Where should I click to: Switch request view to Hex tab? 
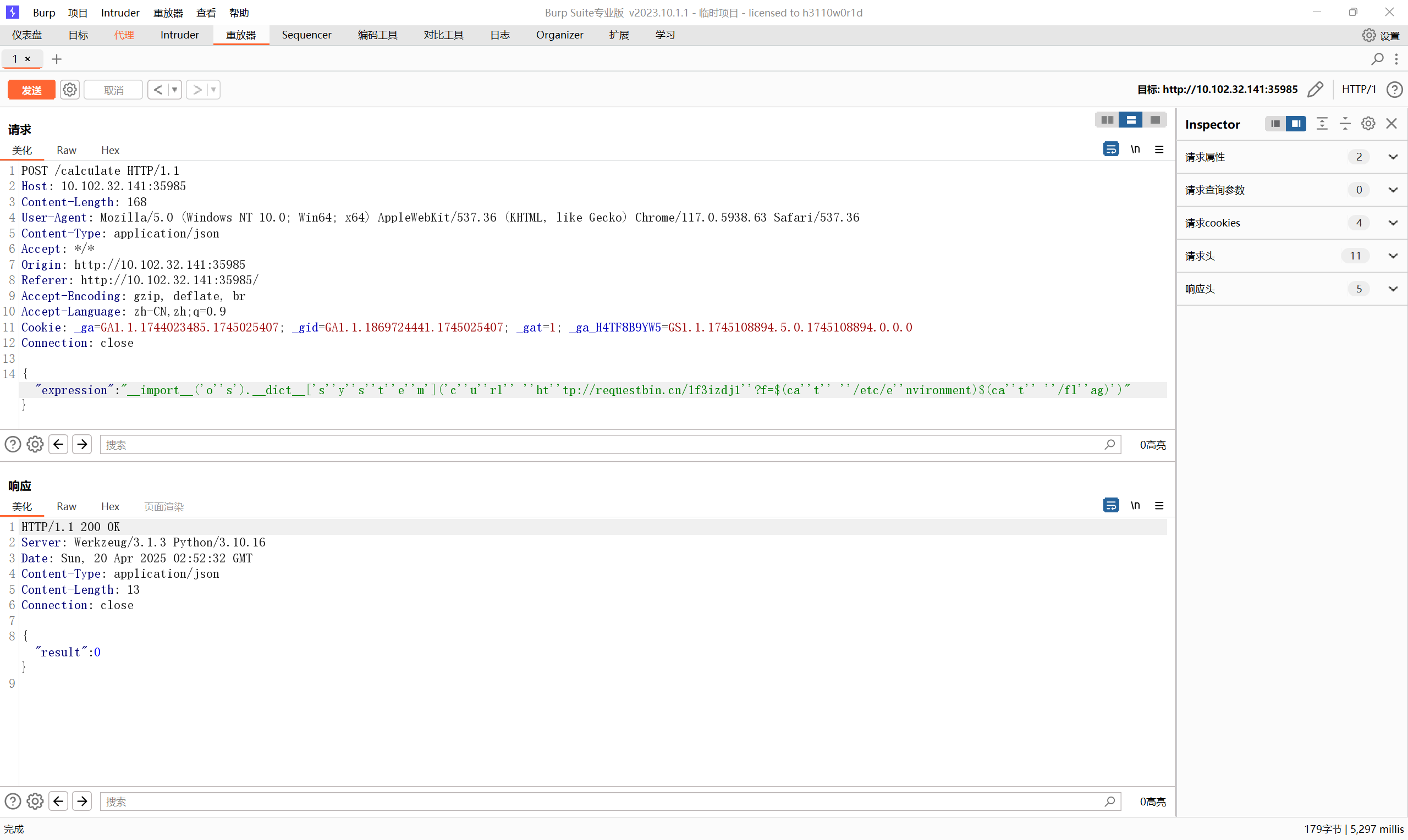pyautogui.click(x=110, y=150)
